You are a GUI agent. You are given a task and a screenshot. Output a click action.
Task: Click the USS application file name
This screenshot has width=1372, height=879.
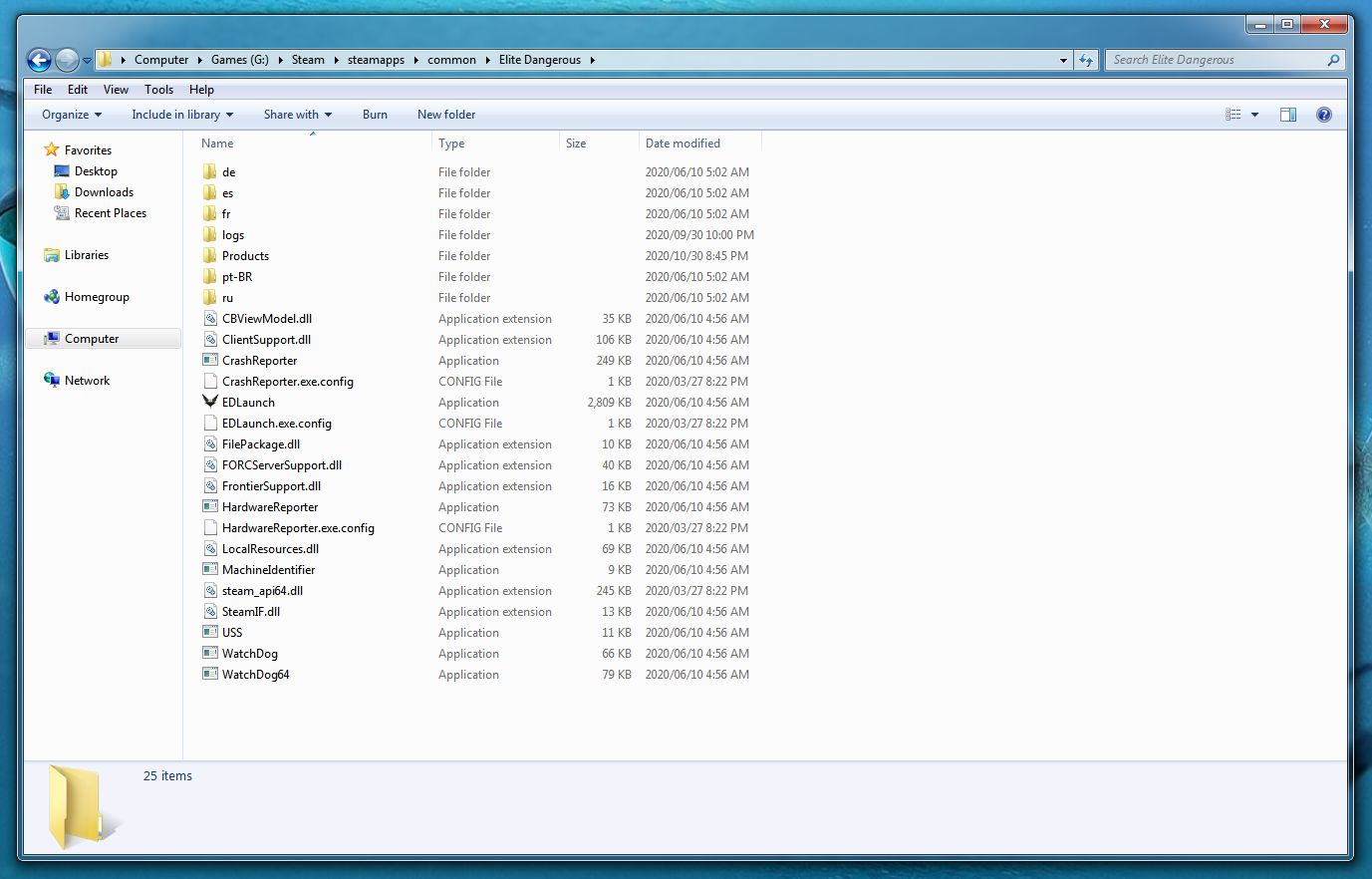click(x=232, y=633)
